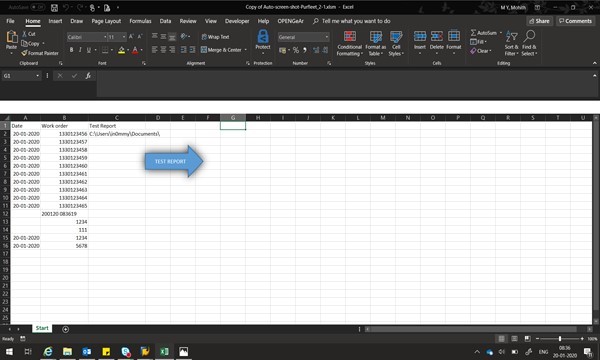
Task: Click the Undo arrow in the quick access toolbar
Action: click(66, 8)
